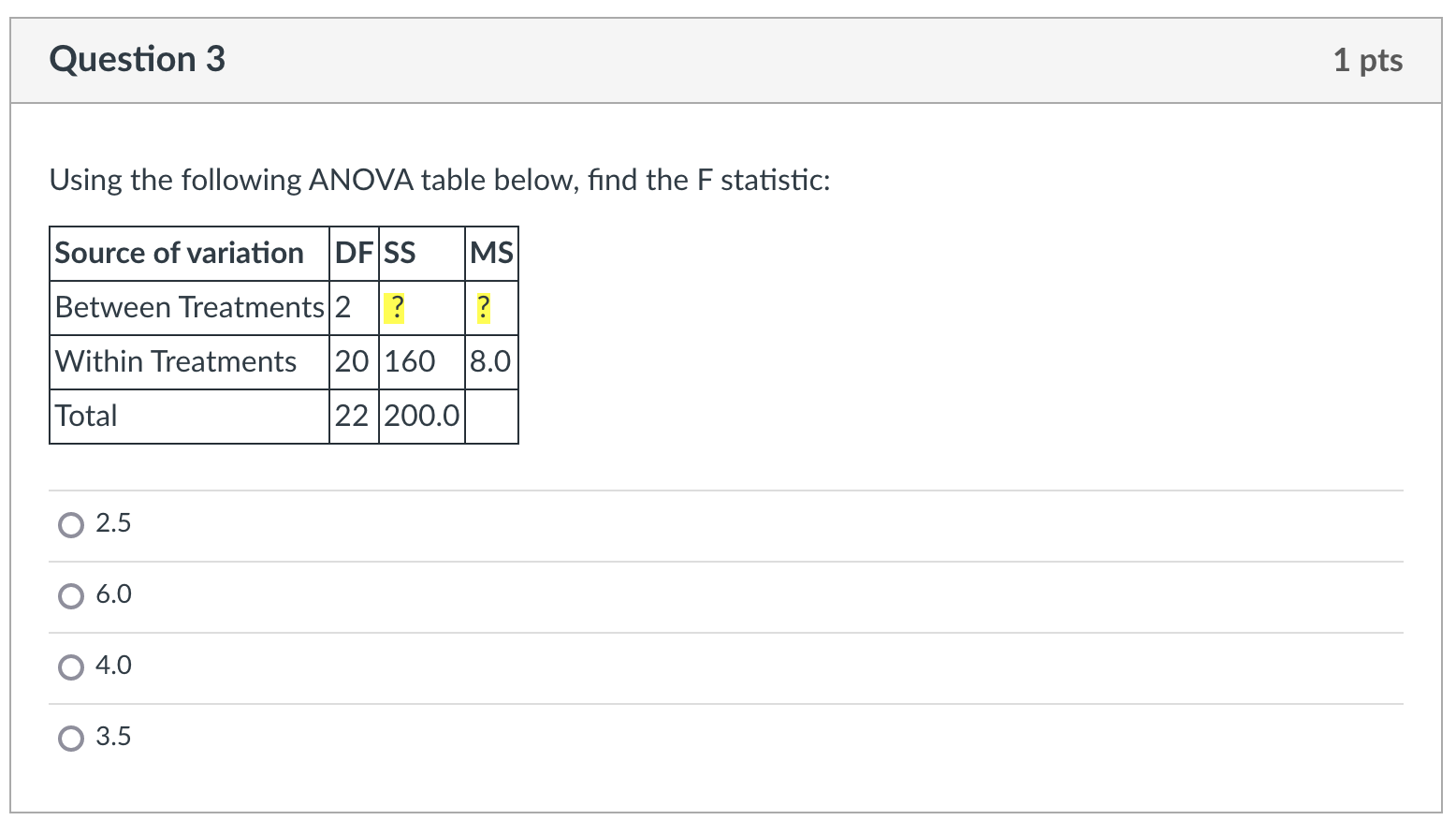
Task: Click the 22 degrees of freedom cell
Action: click(x=353, y=416)
